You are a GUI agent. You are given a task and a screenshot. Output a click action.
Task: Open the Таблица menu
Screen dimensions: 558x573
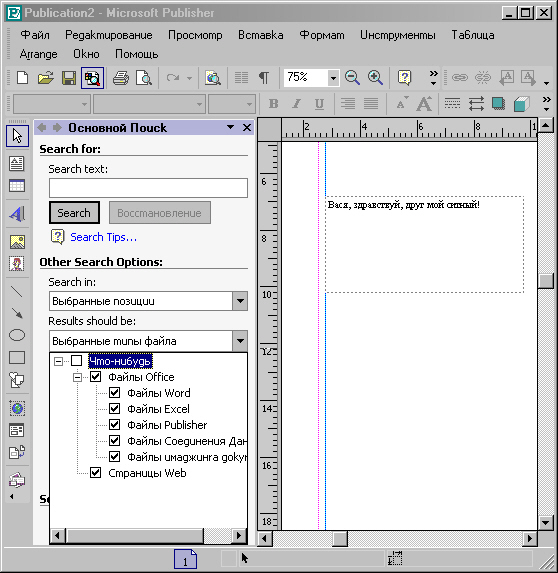click(x=472, y=35)
